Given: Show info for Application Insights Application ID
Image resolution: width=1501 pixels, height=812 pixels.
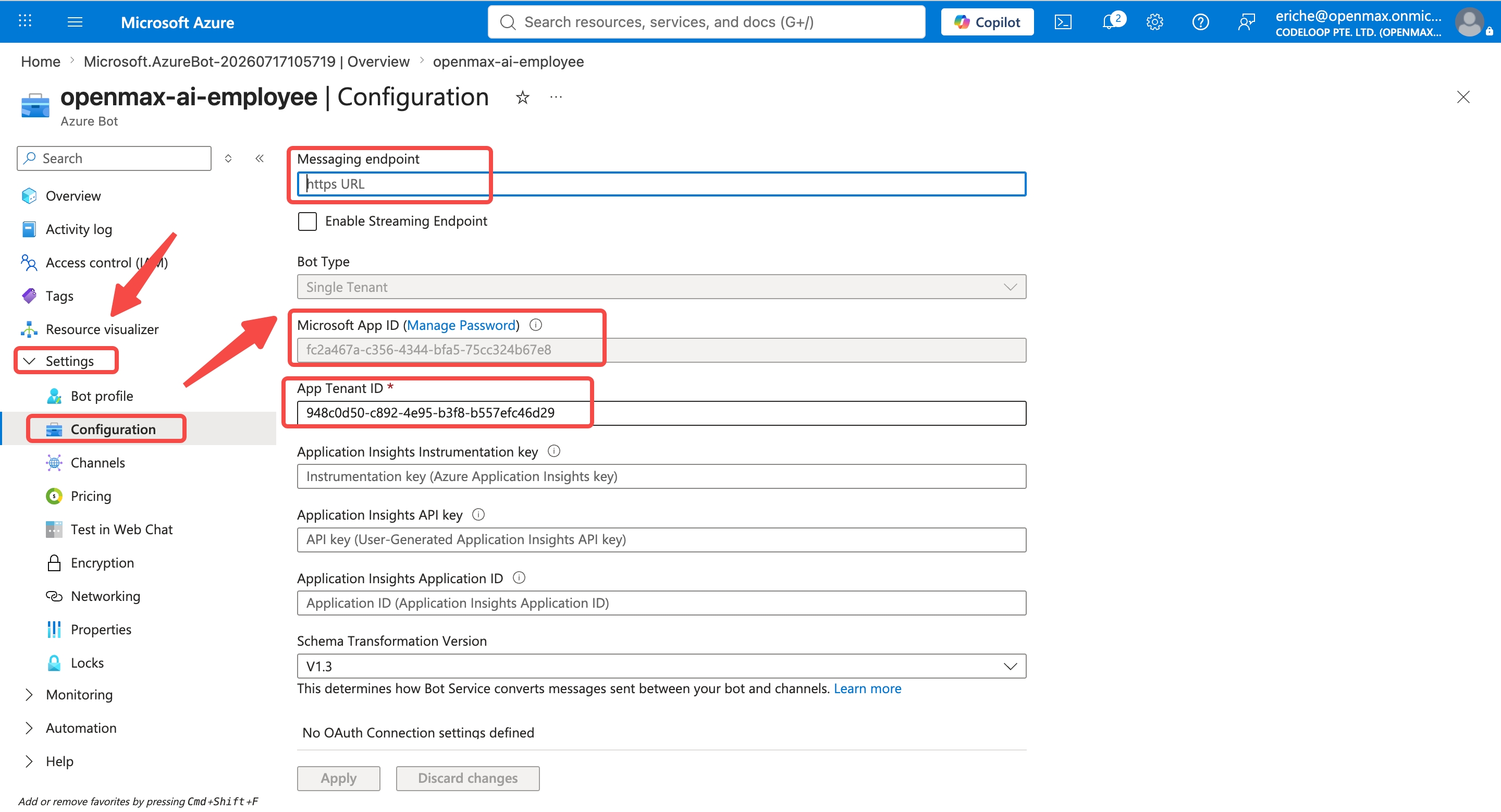Looking at the screenshot, I should pos(519,578).
